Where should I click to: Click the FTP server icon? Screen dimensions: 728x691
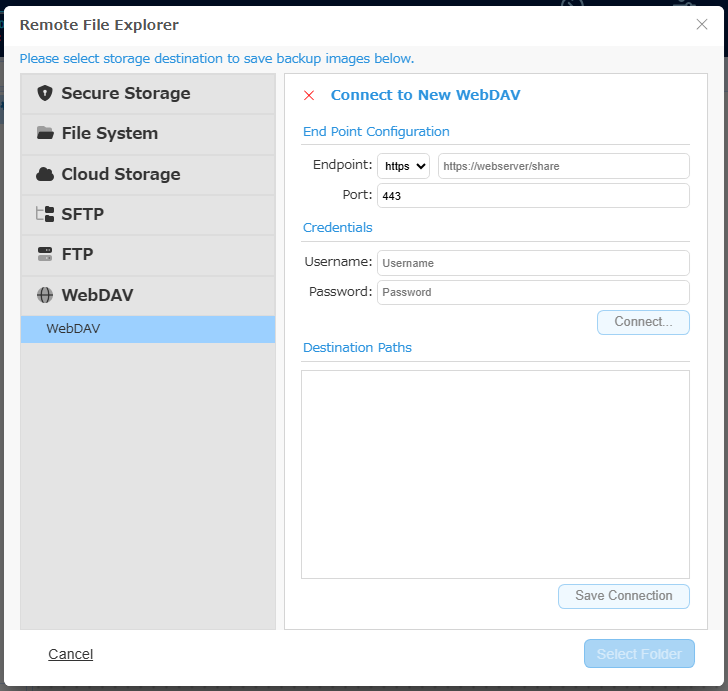(45, 254)
